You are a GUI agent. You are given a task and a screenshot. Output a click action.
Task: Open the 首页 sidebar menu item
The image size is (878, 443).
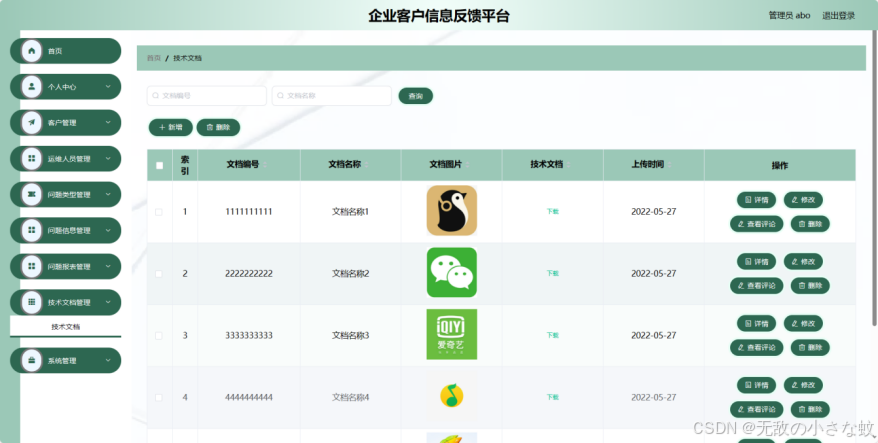coord(66,51)
